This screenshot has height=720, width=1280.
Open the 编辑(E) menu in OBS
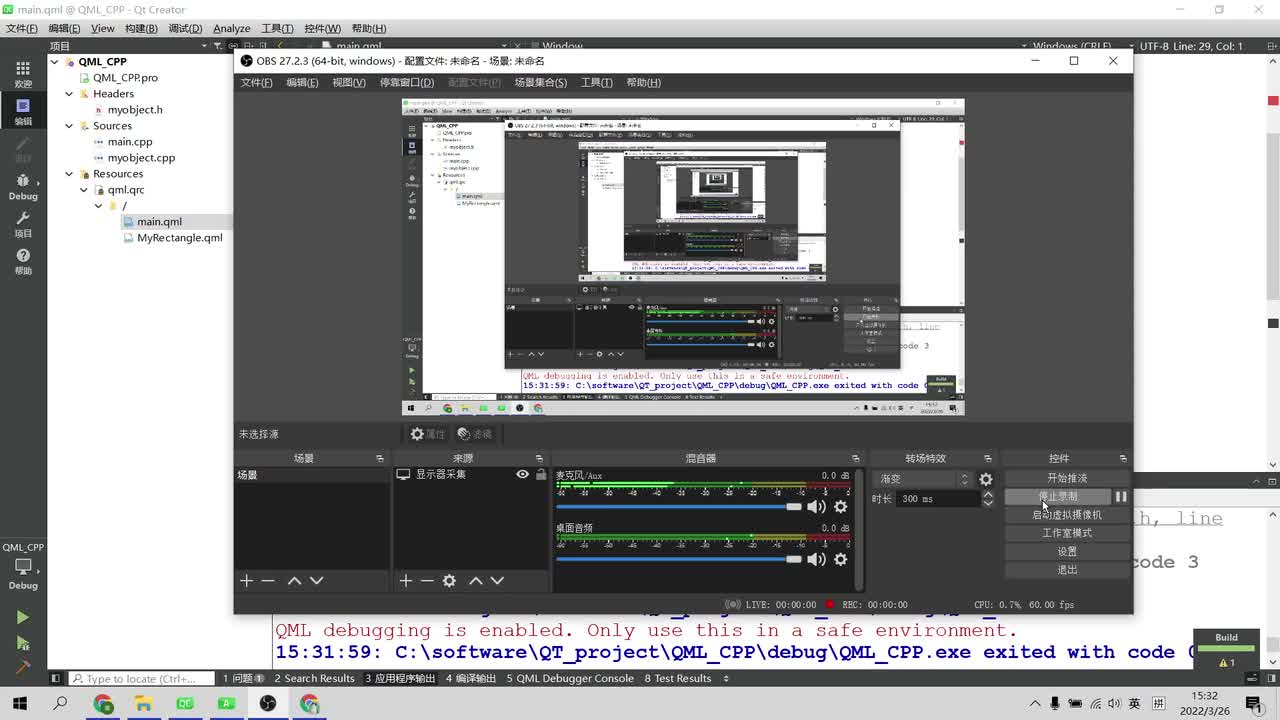pyautogui.click(x=302, y=82)
